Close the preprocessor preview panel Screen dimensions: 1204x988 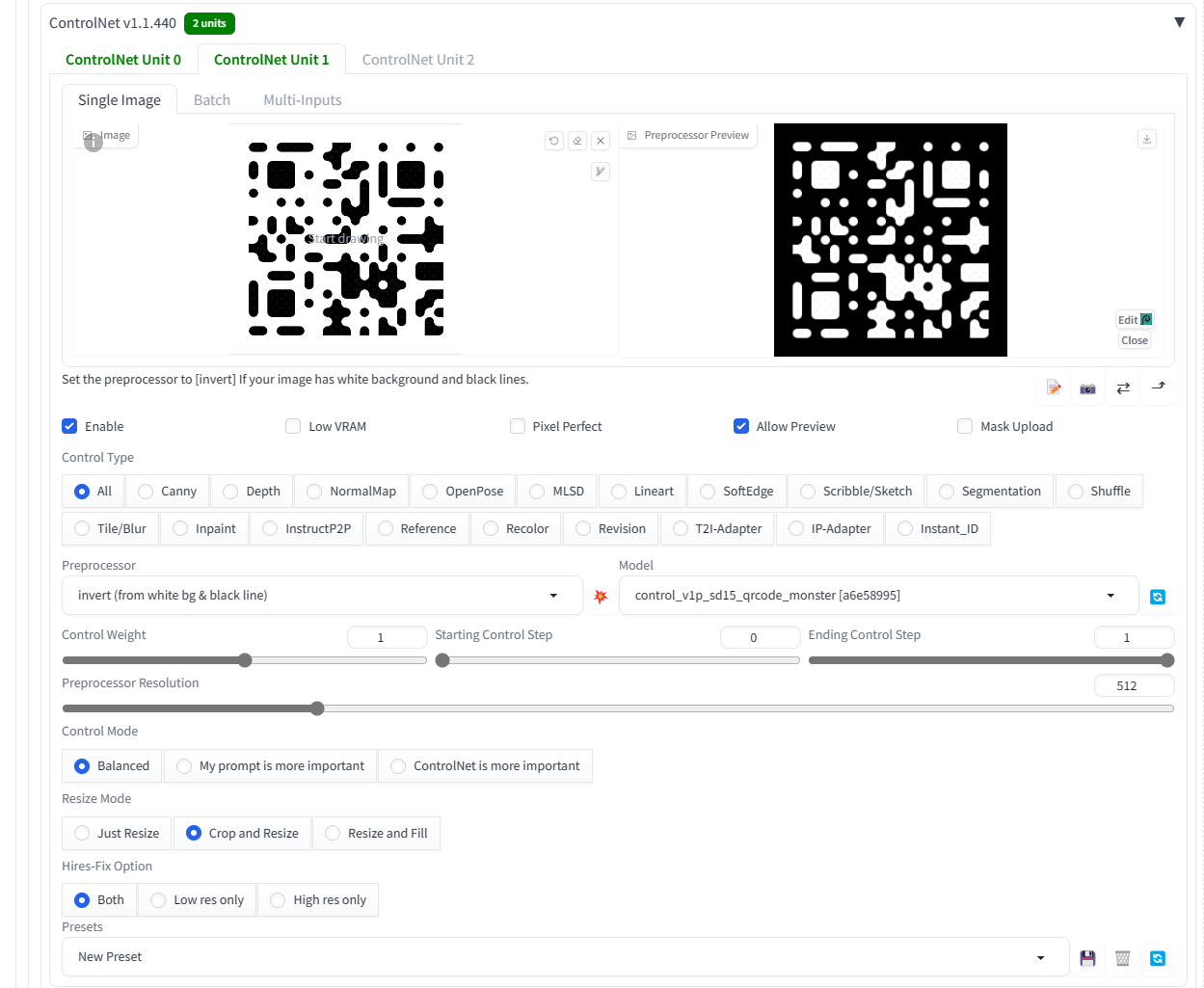[1135, 340]
